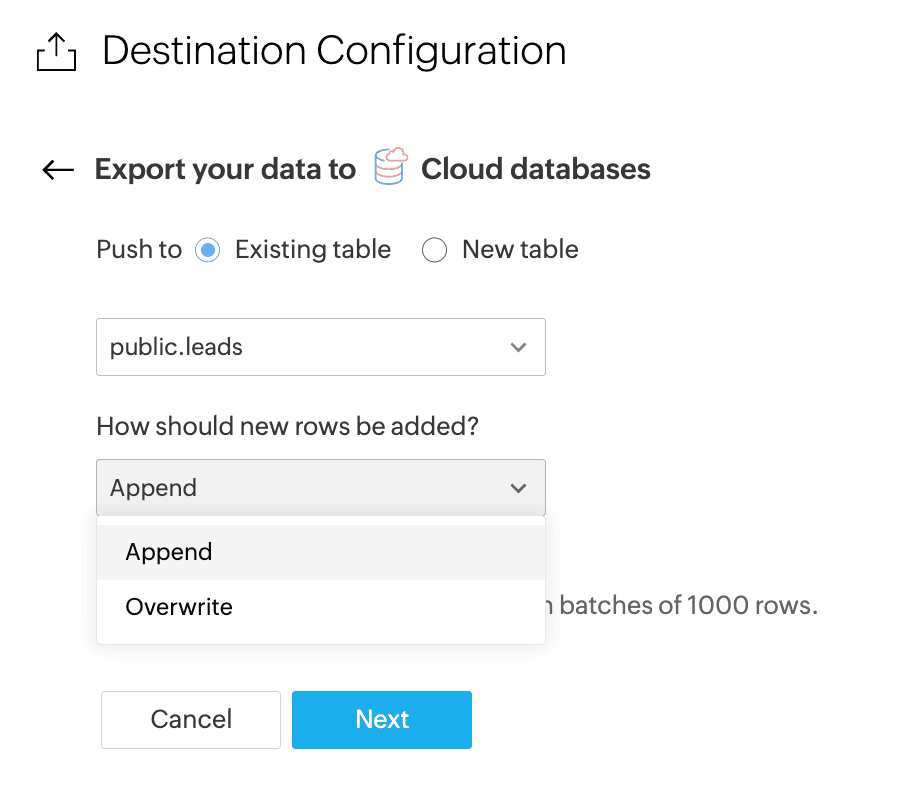
Task: Go back using the left arrow
Action: (58, 170)
